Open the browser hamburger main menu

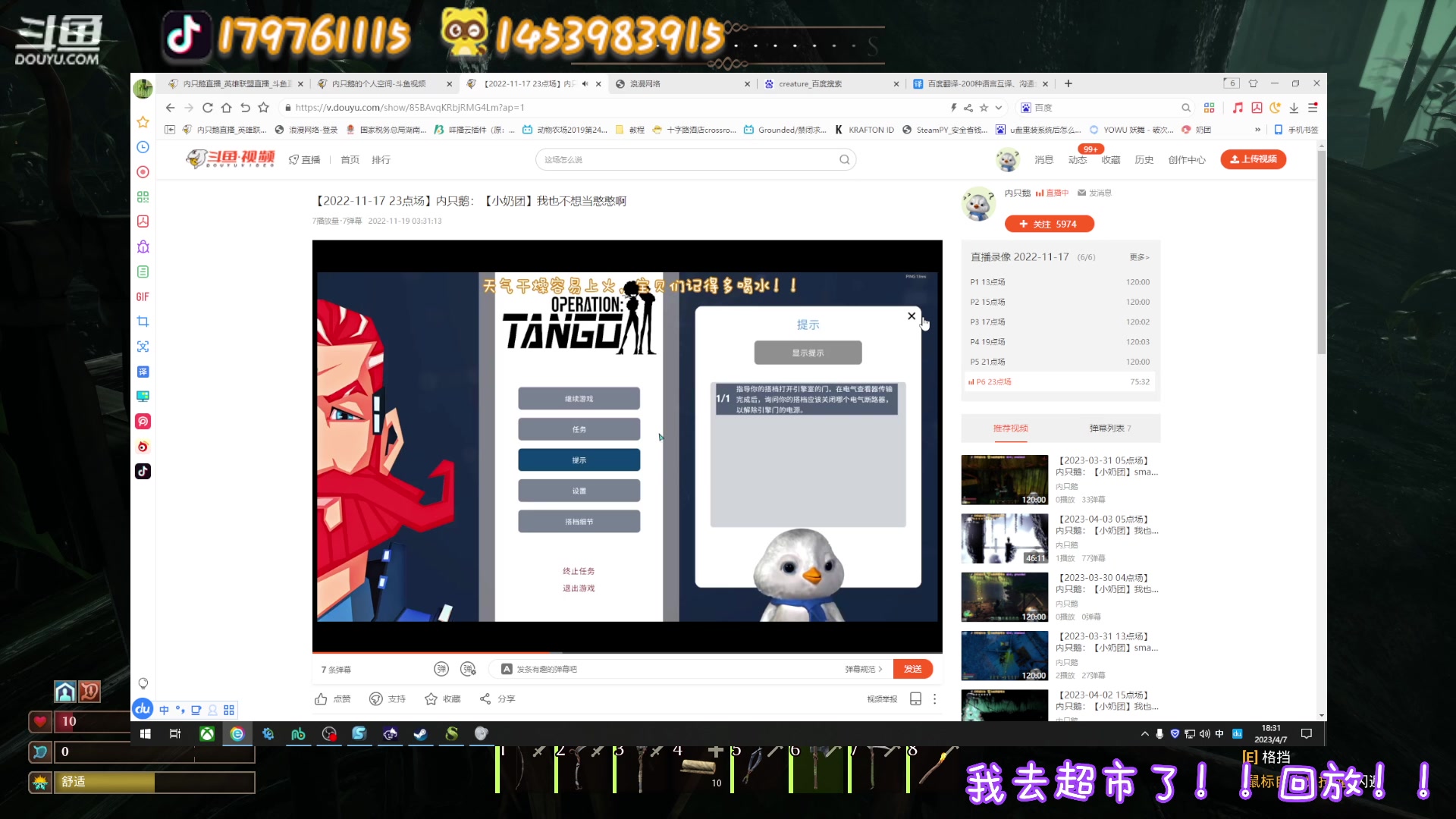coord(1313,108)
